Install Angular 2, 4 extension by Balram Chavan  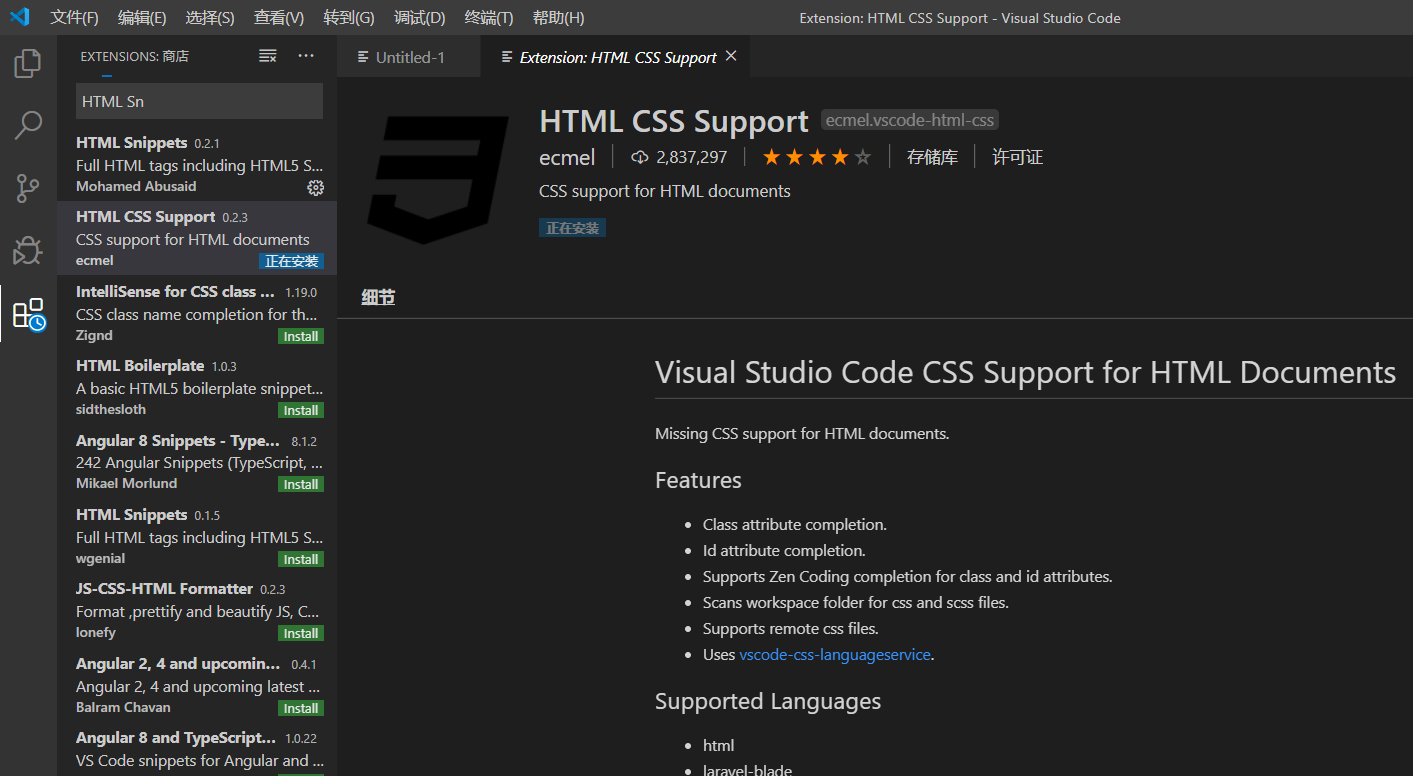pos(301,708)
